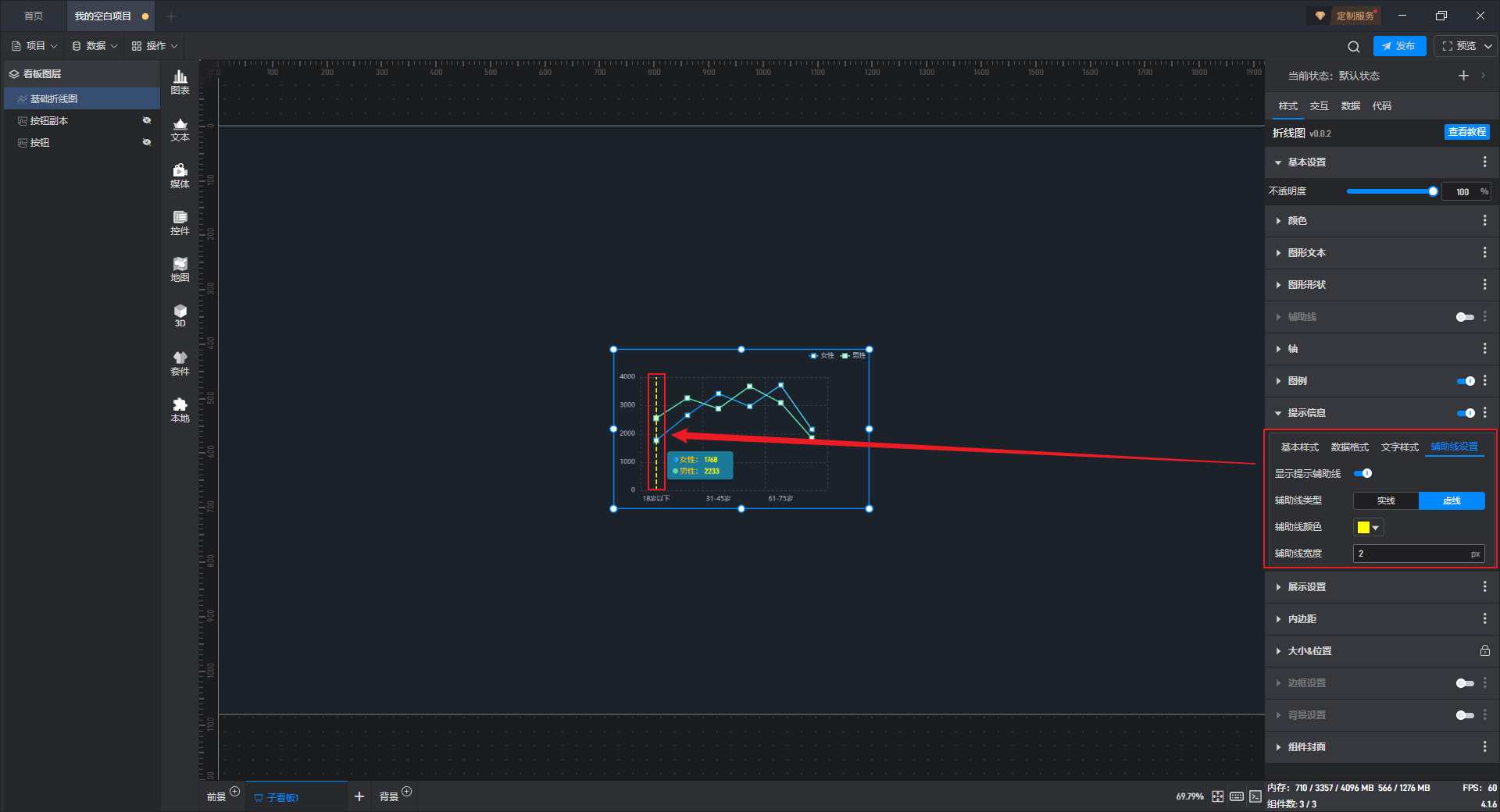
Task: Open the 辅助线颜色 yellow color swatch
Action: pyautogui.click(x=1369, y=527)
